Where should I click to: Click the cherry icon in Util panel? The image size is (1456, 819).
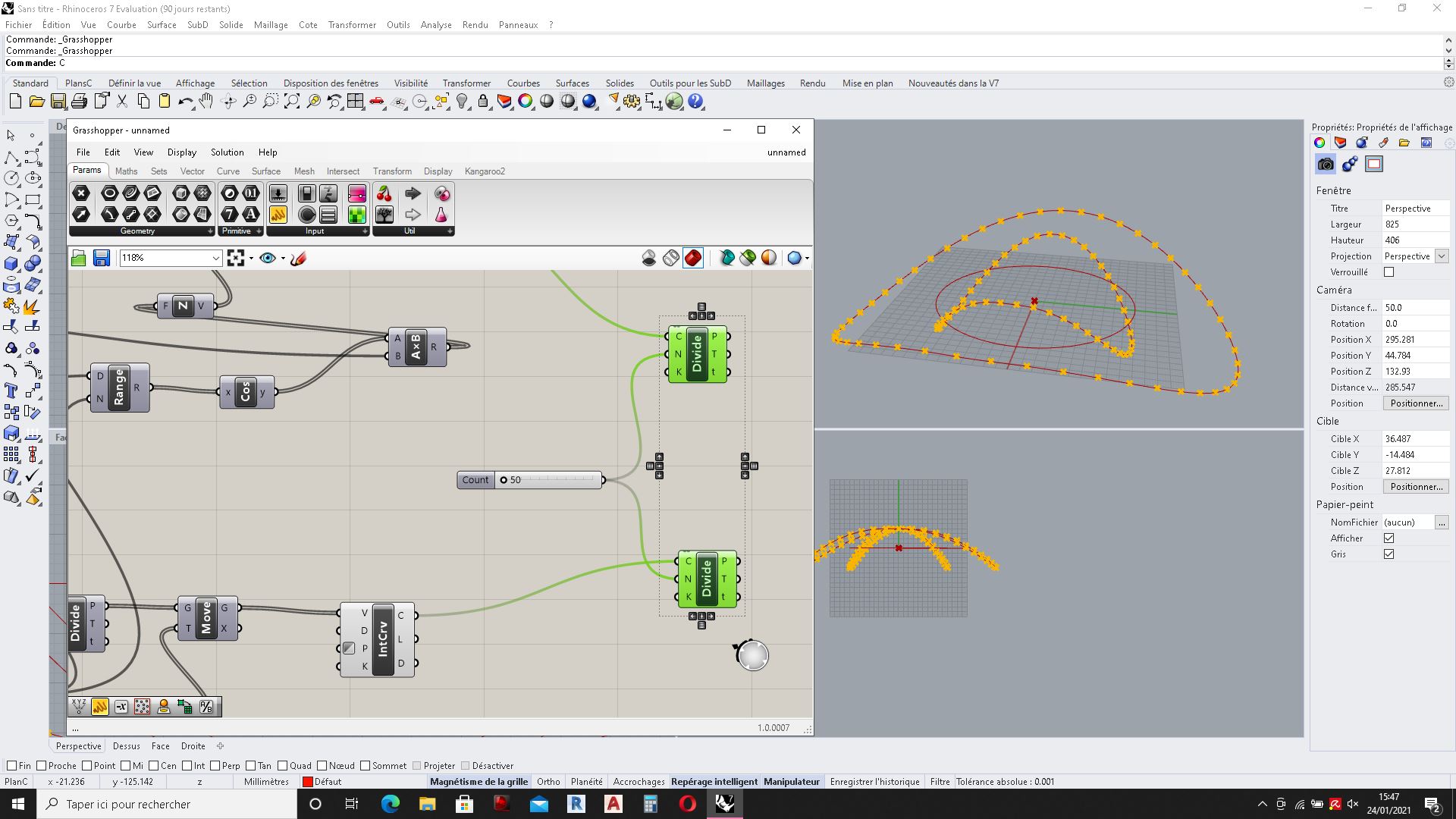(384, 193)
